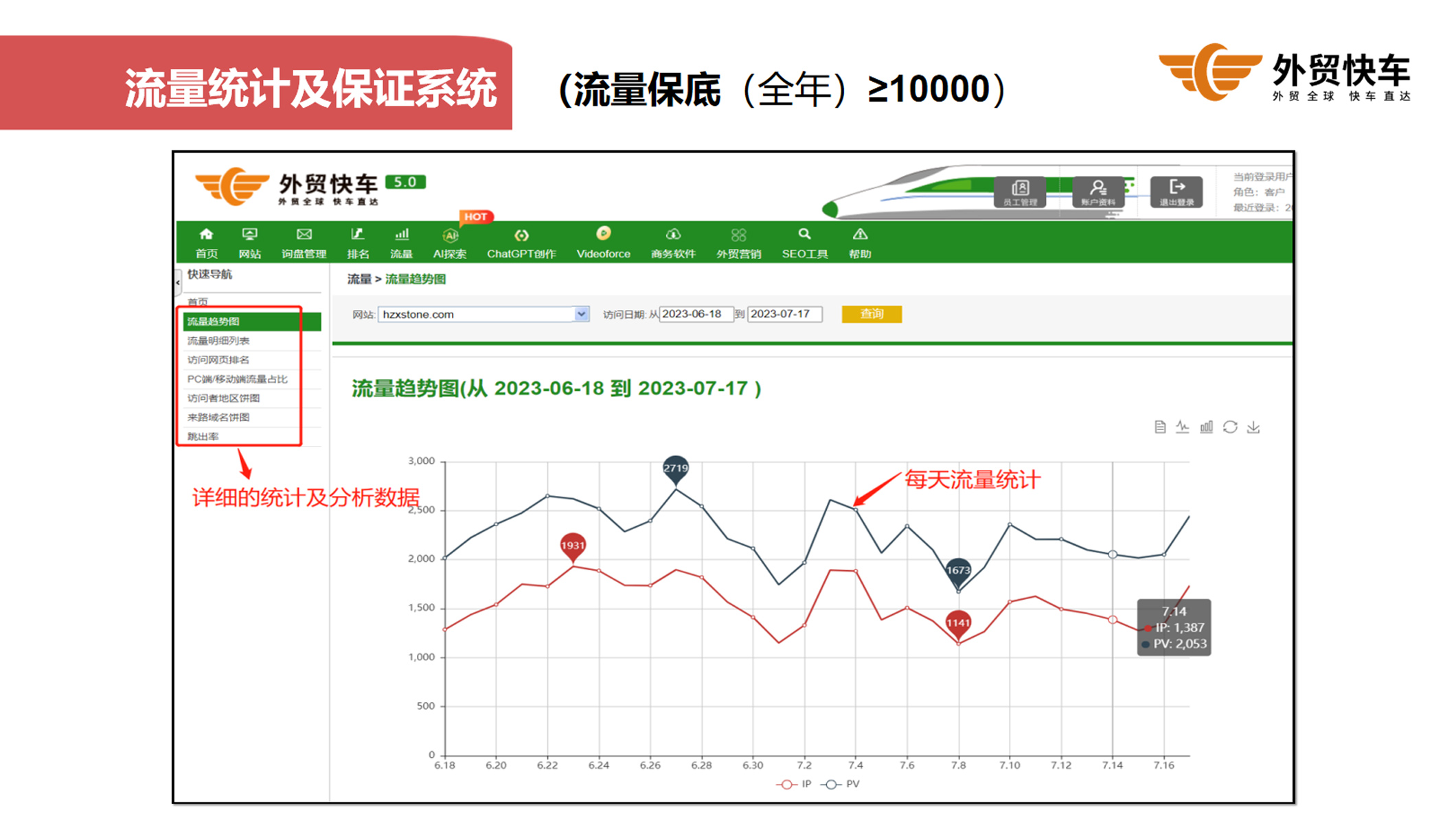Open 员工管理 employee management icon
The image size is (1456, 821).
coord(1020,192)
